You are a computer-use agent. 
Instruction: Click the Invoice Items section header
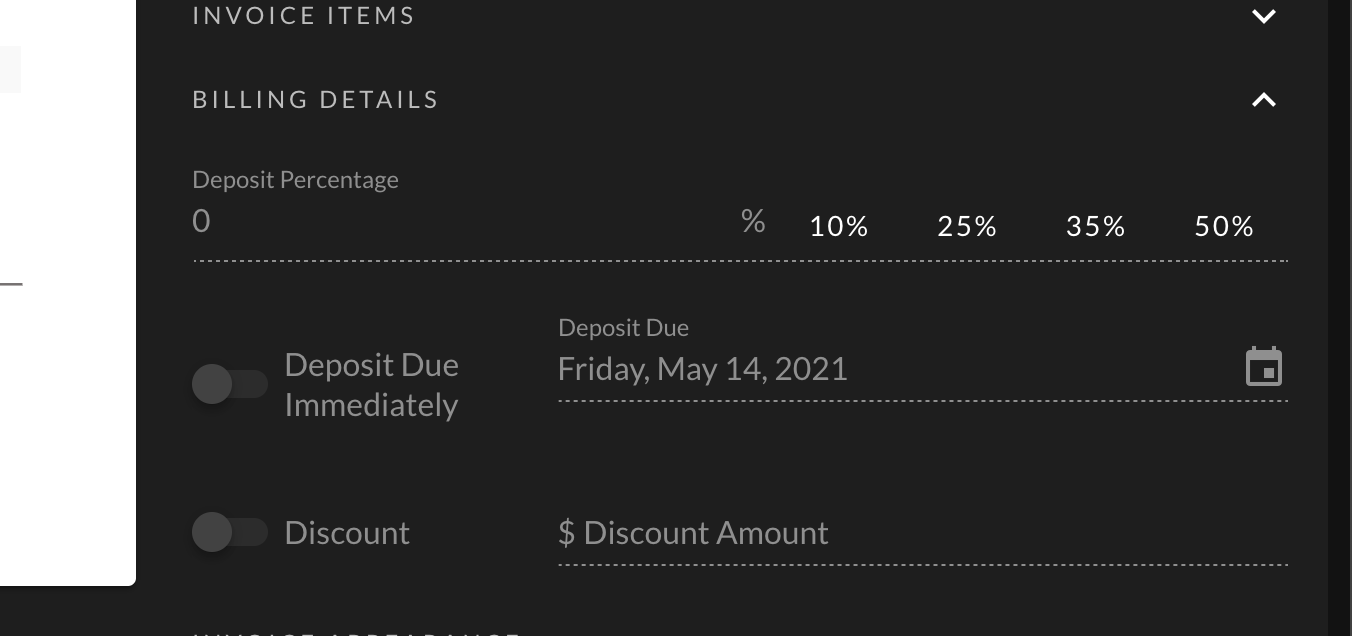point(303,16)
